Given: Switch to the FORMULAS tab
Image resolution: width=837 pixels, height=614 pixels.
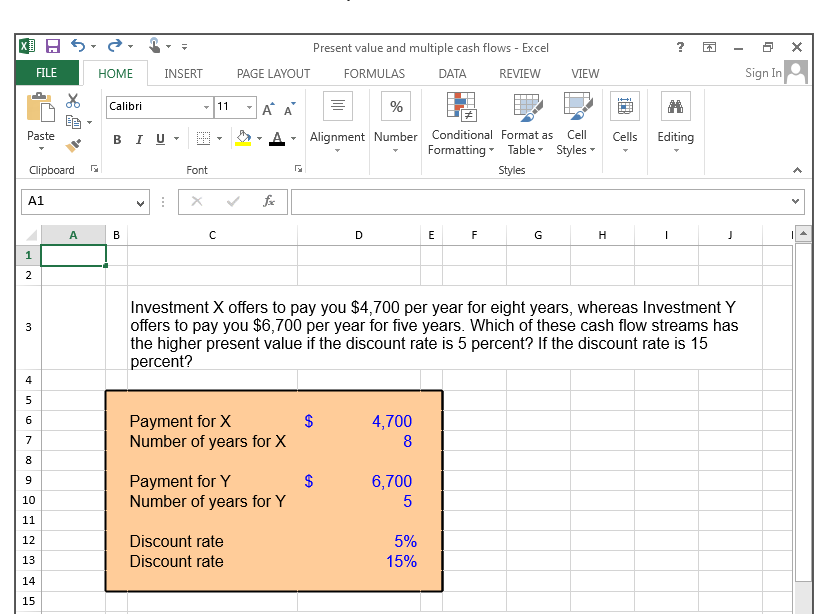Looking at the screenshot, I should [x=374, y=74].
